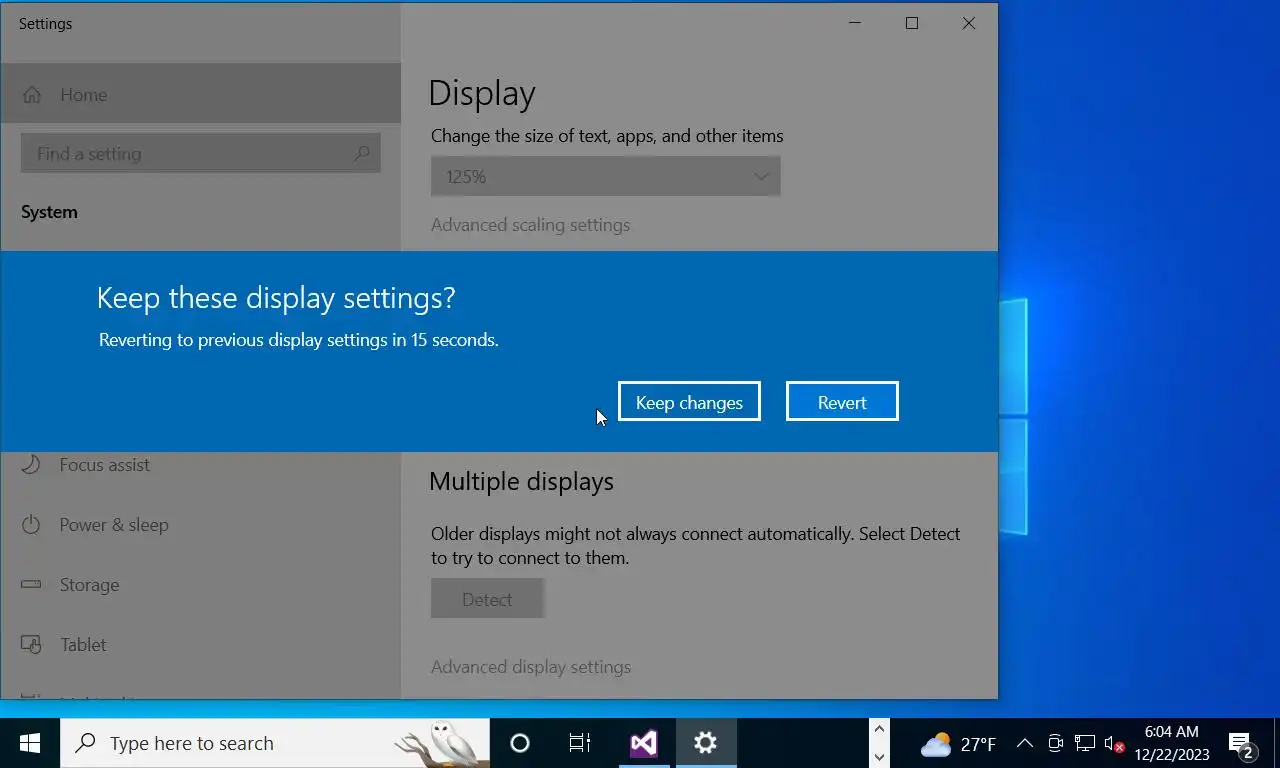This screenshot has width=1280, height=768.
Task: Click the settings search magnifier icon
Action: (x=361, y=153)
